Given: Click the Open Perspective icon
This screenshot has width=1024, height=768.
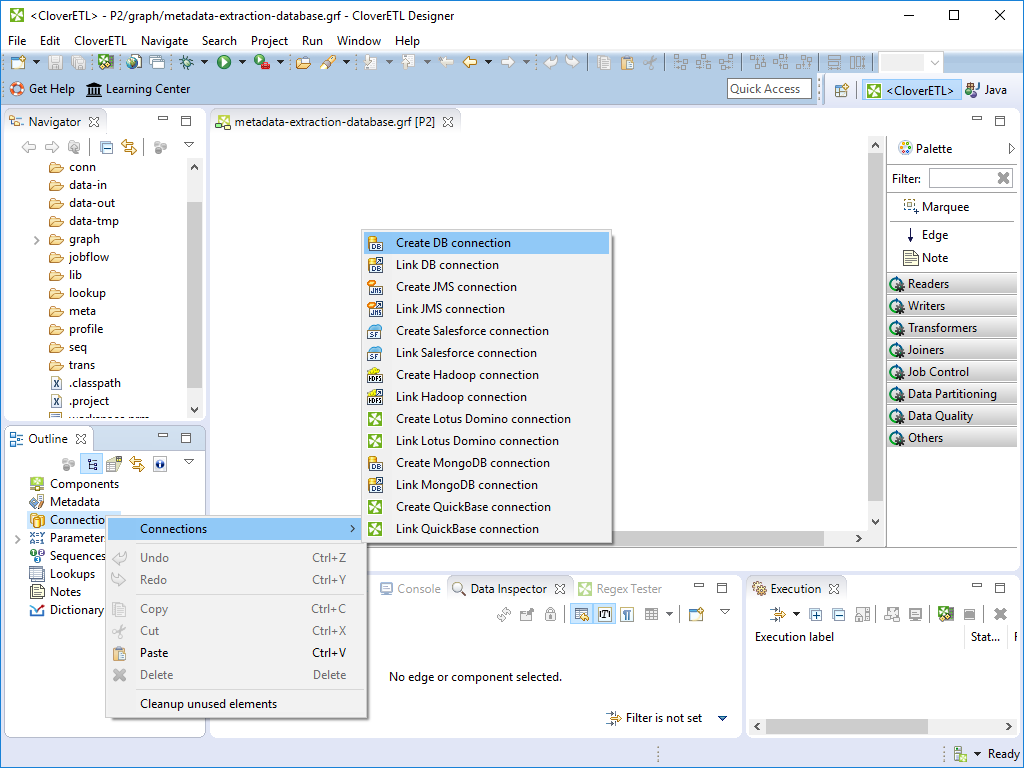Looking at the screenshot, I should click(x=842, y=90).
